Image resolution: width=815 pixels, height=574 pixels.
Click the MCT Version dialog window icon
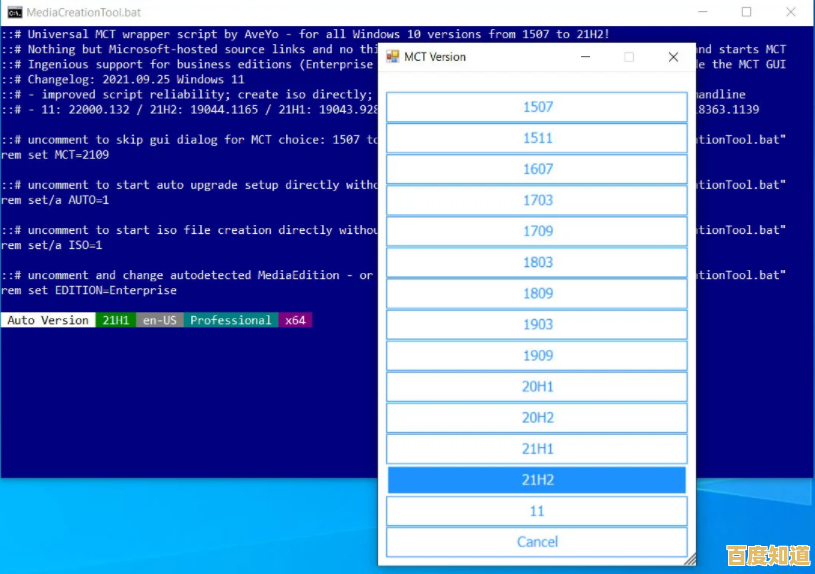pyautogui.click(x=393, y=57)
